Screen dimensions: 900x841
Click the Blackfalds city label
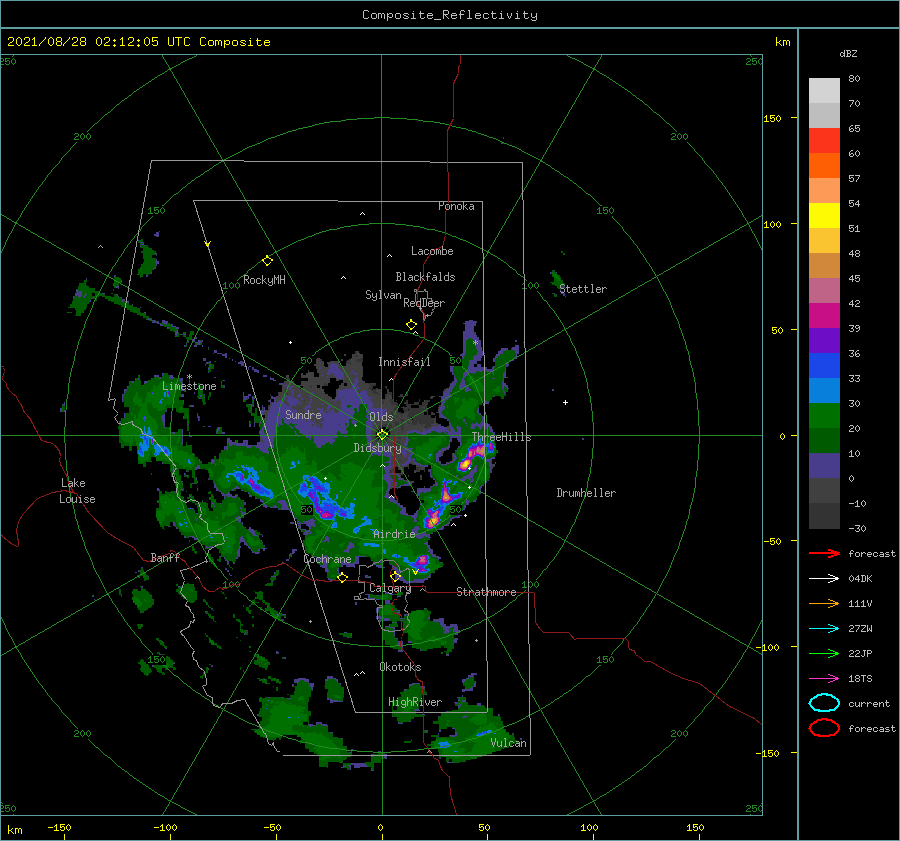tap(425, 277)
